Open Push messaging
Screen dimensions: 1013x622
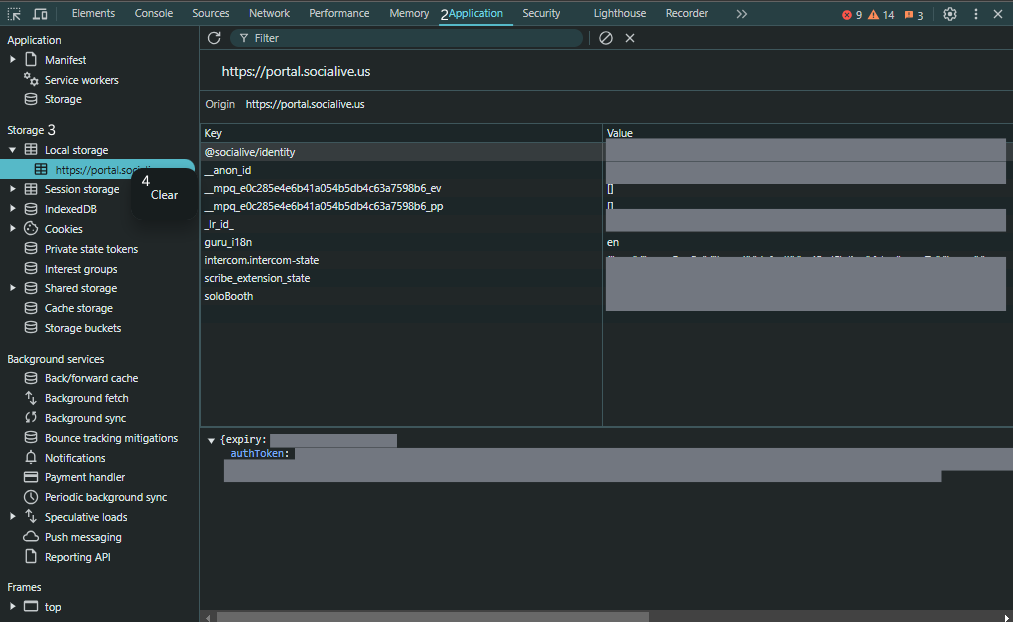(83, 537)
